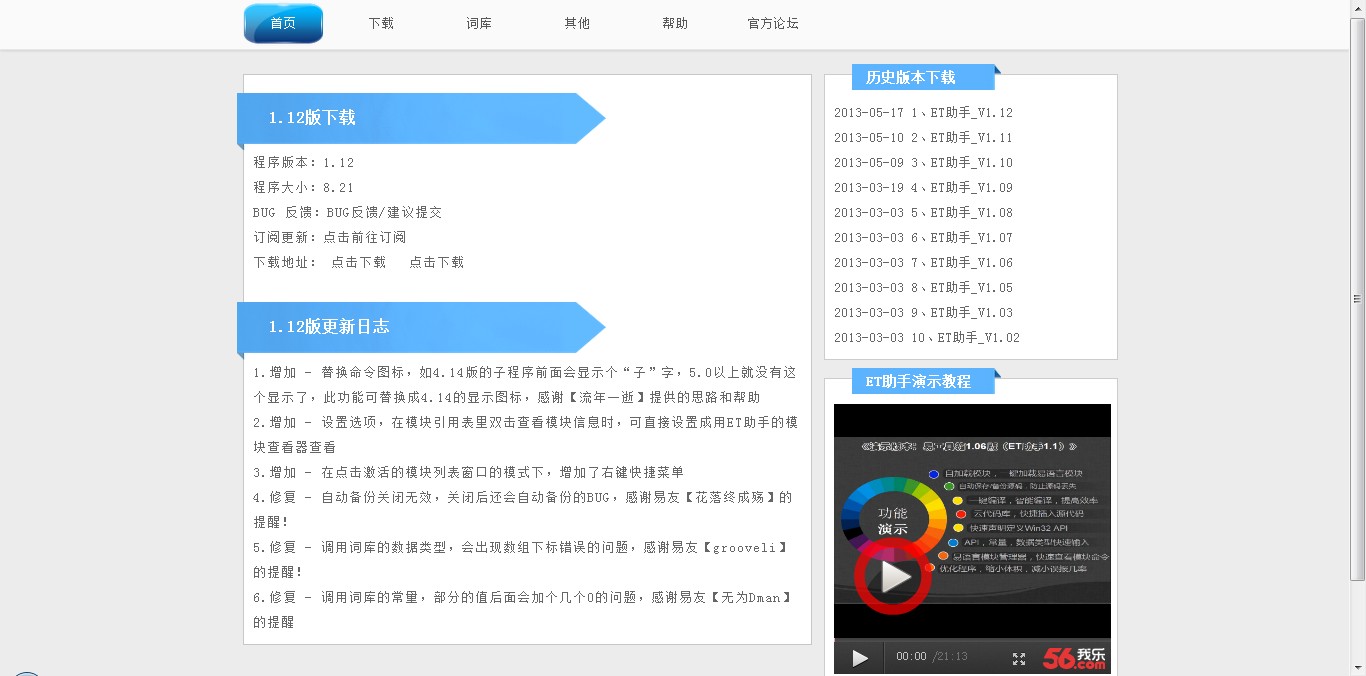Click the small play icon in video bar
Viewport: 1366px width, 676px height.
[x=860, y=658]
